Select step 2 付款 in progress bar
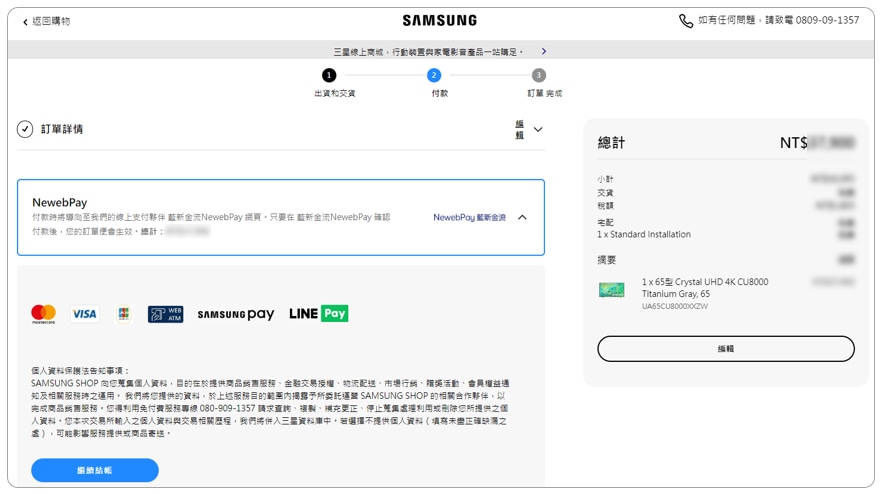Image resolution: width=882 pixels, height=494 pixels. (434, 75)
